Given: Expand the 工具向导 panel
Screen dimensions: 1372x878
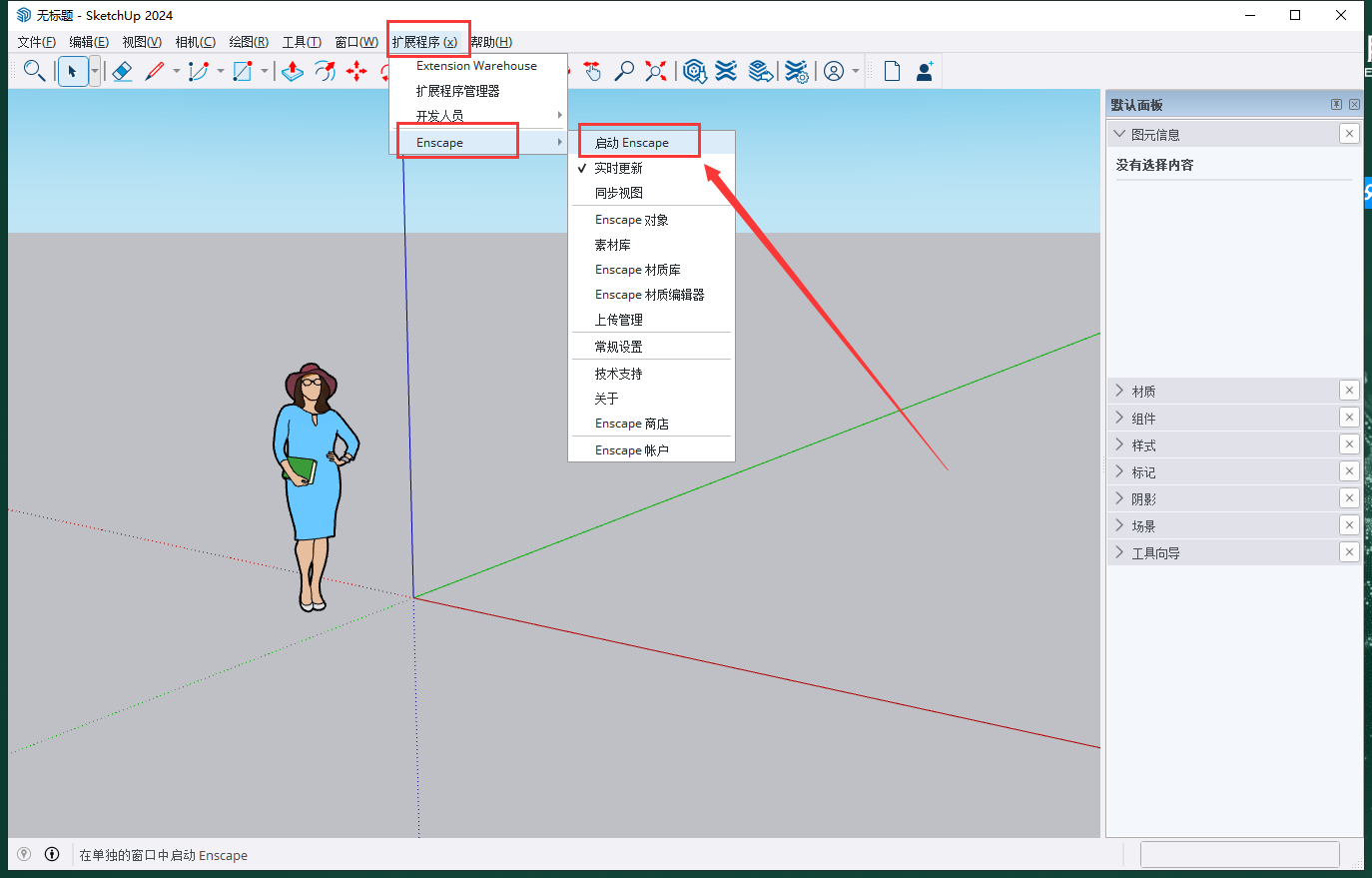Looking at the screenshot, I should [1119, 552].
